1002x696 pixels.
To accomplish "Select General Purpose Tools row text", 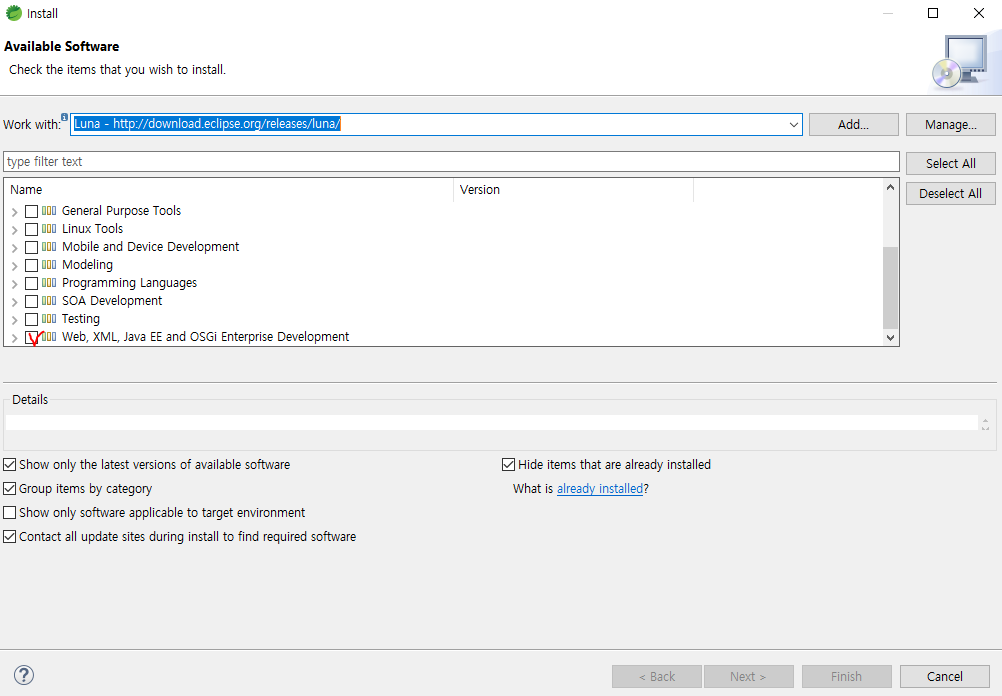I will tap(121, 211).
